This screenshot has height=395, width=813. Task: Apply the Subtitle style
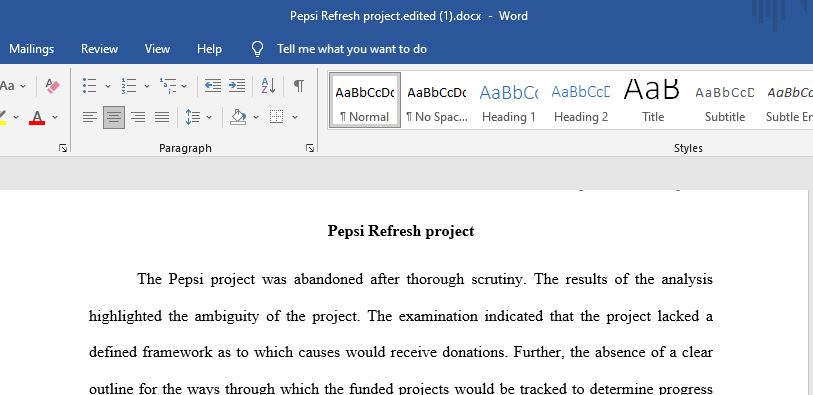coord(725,100)
